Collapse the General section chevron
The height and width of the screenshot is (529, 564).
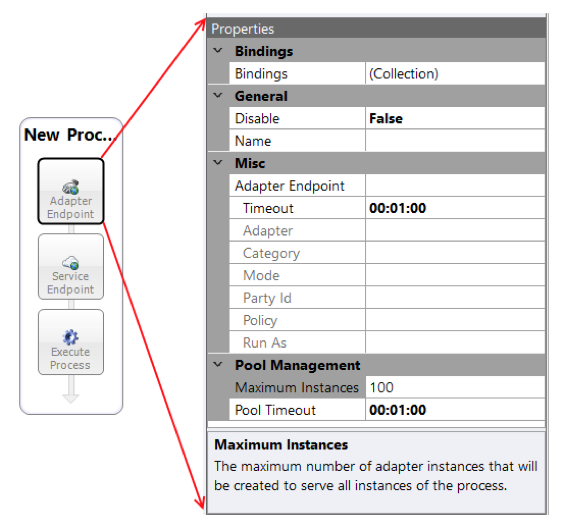click(x=218, y=96)
